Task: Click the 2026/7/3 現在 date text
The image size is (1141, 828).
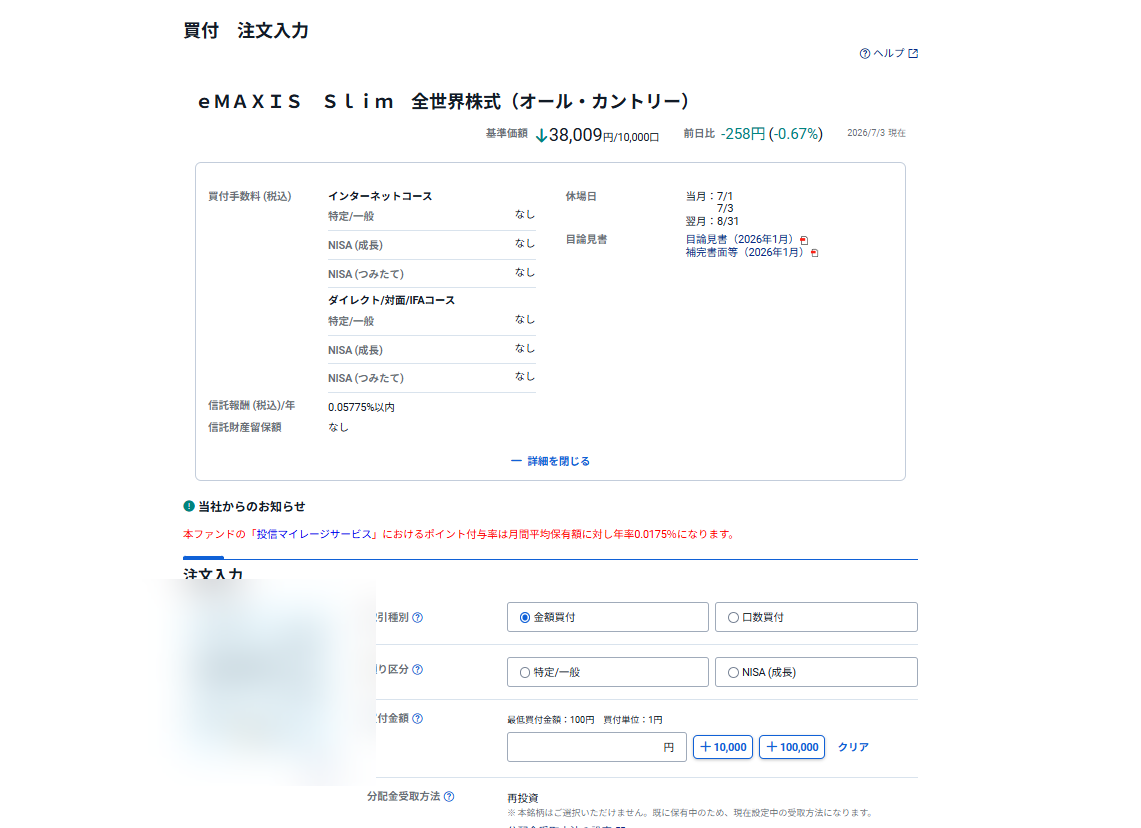Action: pos(876,133)
